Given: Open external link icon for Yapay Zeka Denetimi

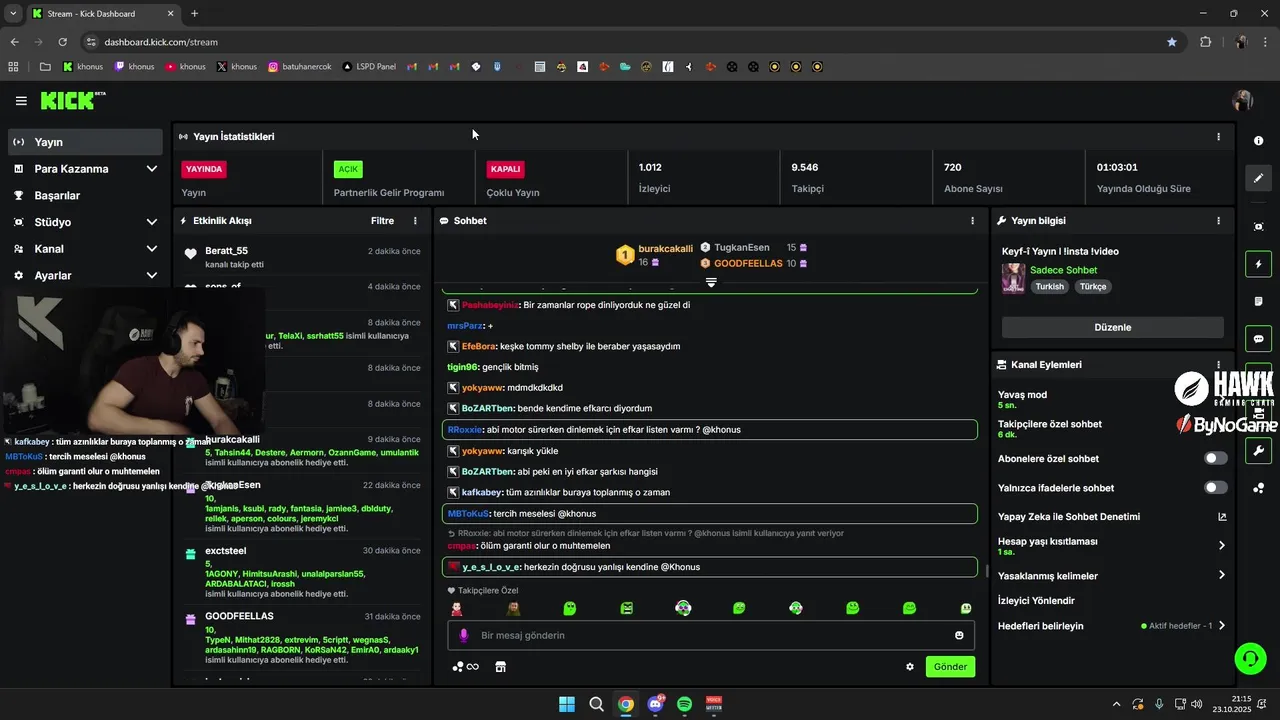Looking at the screenshot, I should 1221,517.
